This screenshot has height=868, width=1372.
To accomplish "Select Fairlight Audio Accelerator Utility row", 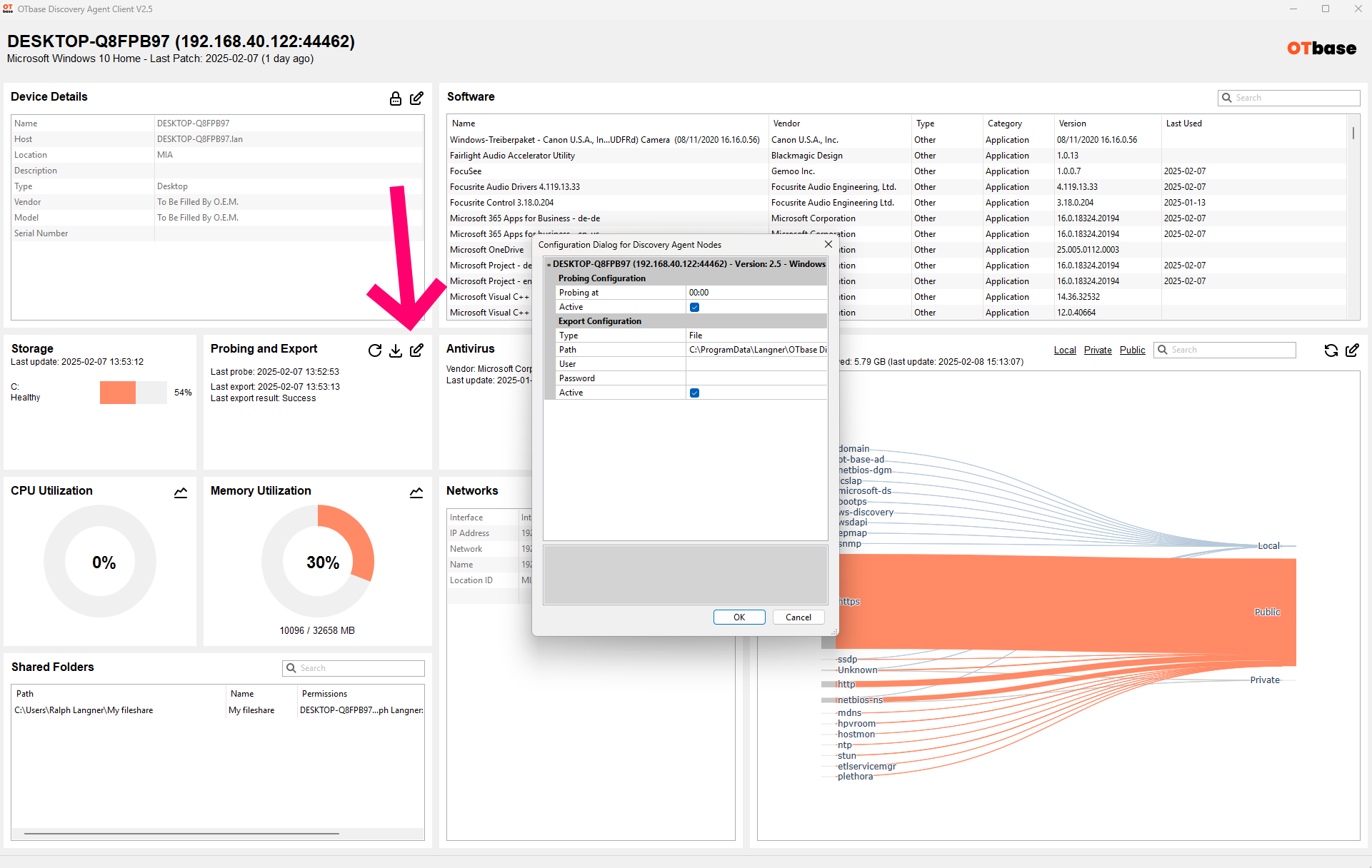I will pos(896,156).
